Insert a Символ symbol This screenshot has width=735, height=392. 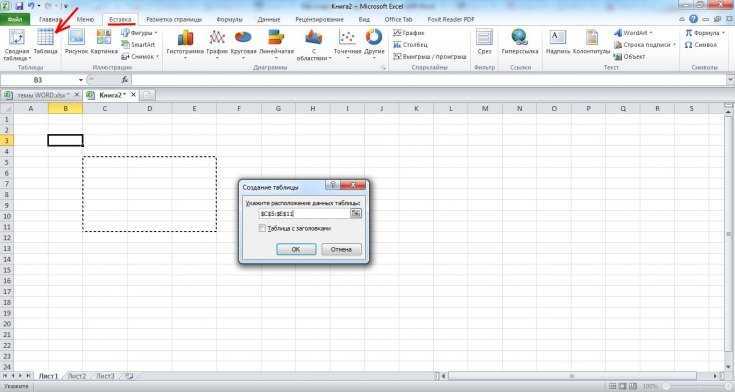pos(701,45)
